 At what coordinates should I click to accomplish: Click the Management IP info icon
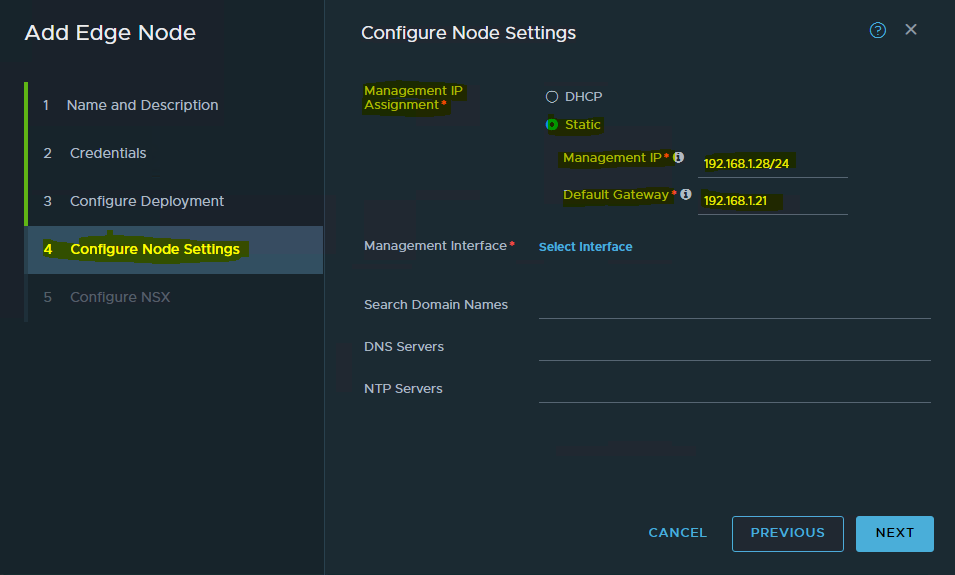coord(678,157)
